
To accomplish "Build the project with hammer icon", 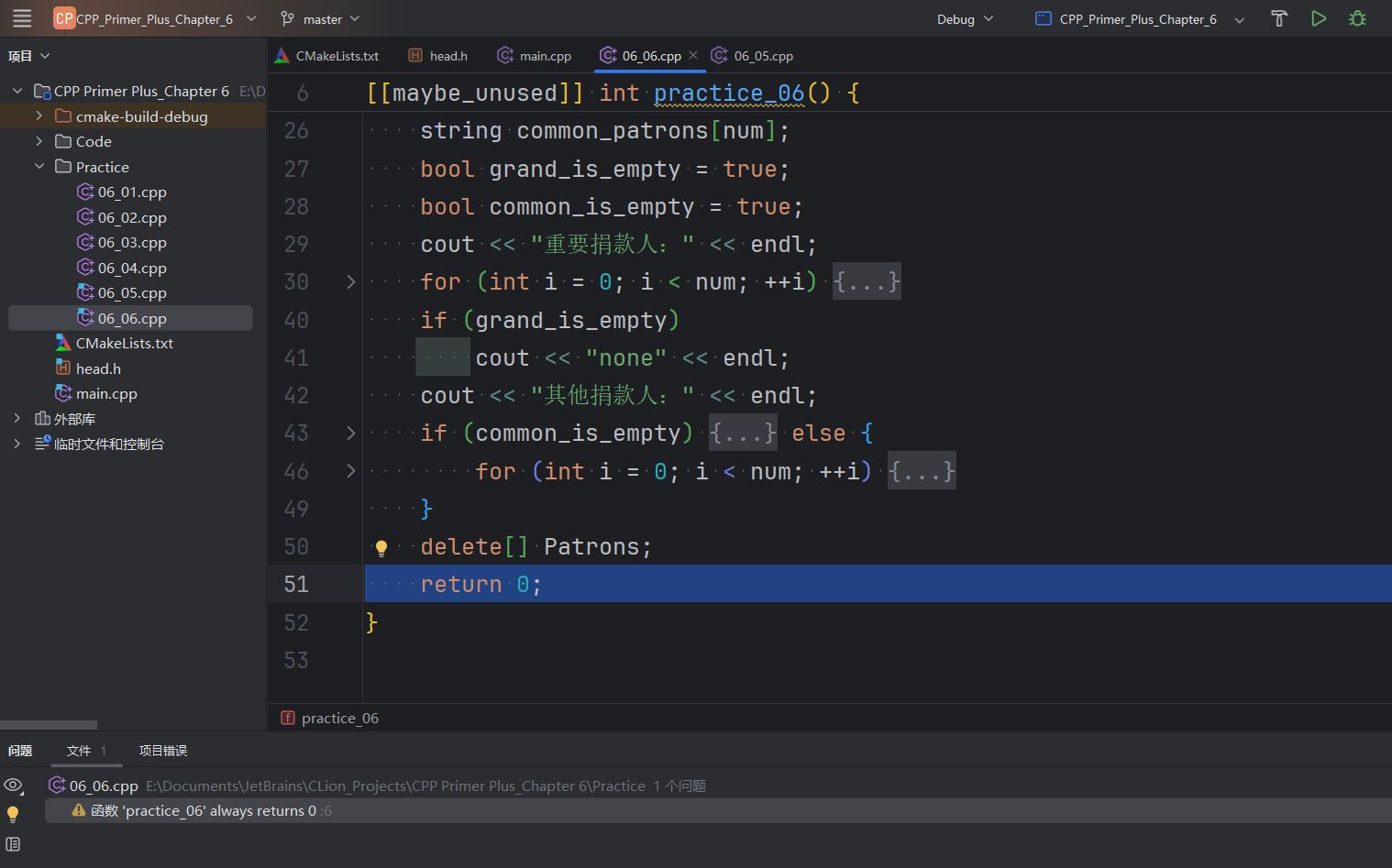I will point(1279,18).
